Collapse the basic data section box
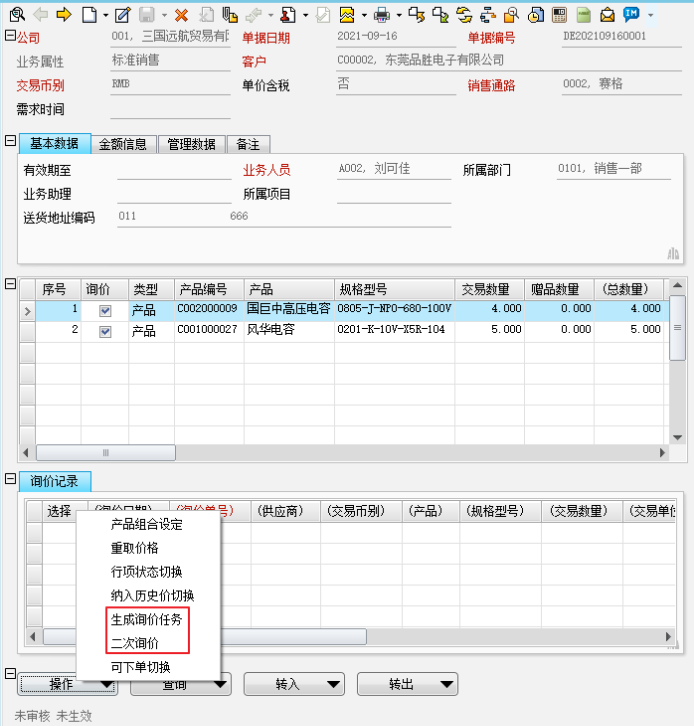The width and height of the screenshot is (694, 726). [x=10, y=141]
